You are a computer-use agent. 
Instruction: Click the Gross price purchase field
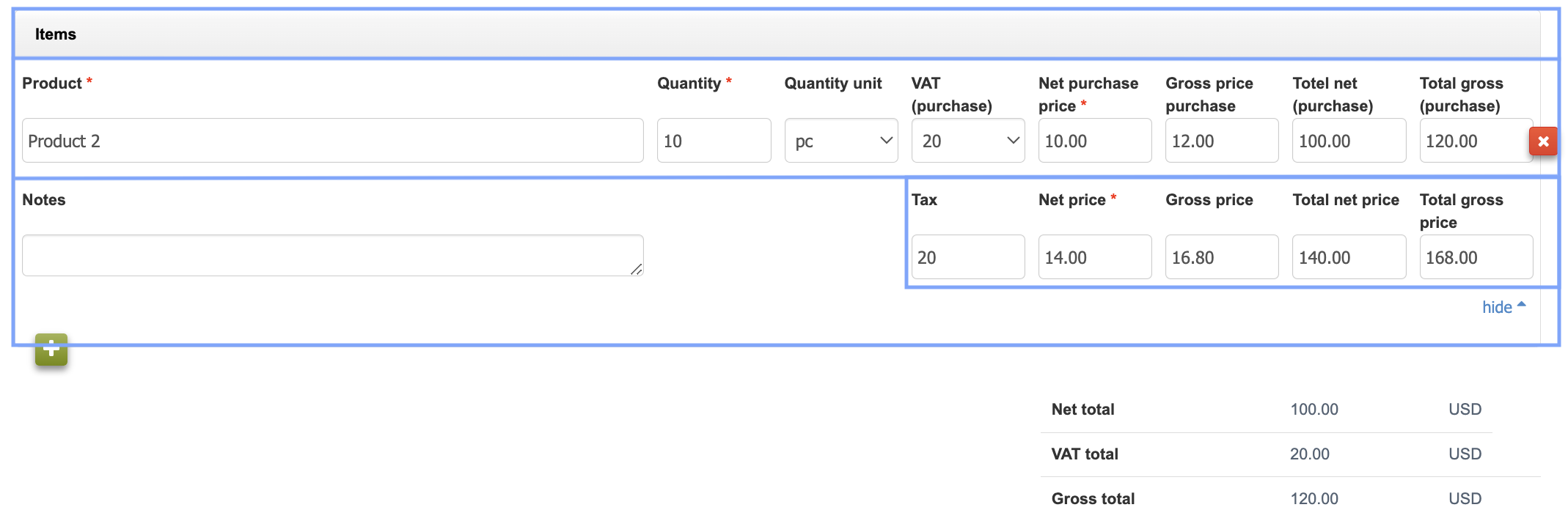(1221, 141)
